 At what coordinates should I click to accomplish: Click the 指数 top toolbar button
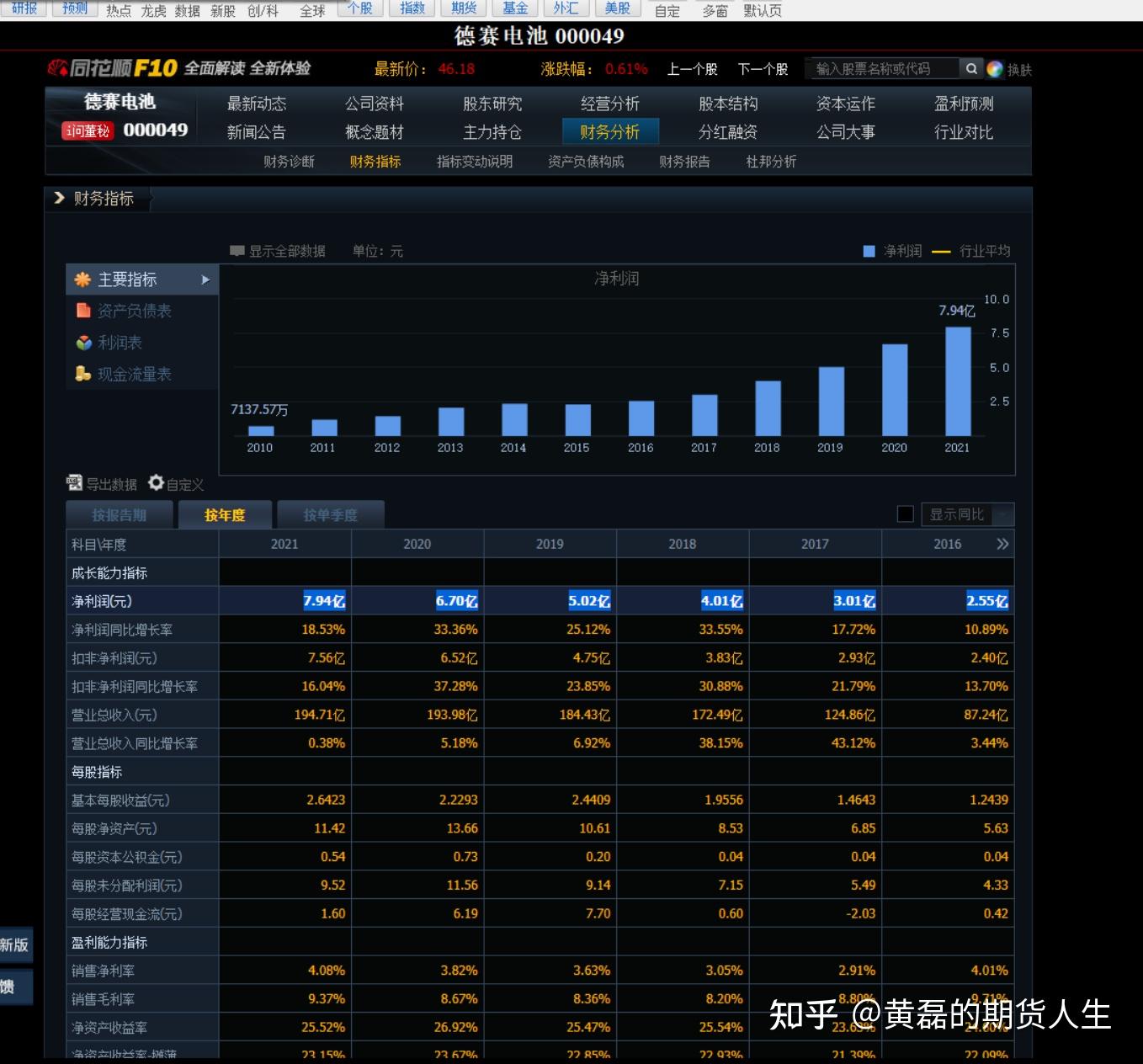pyautogui.click(x=412, y=8)
